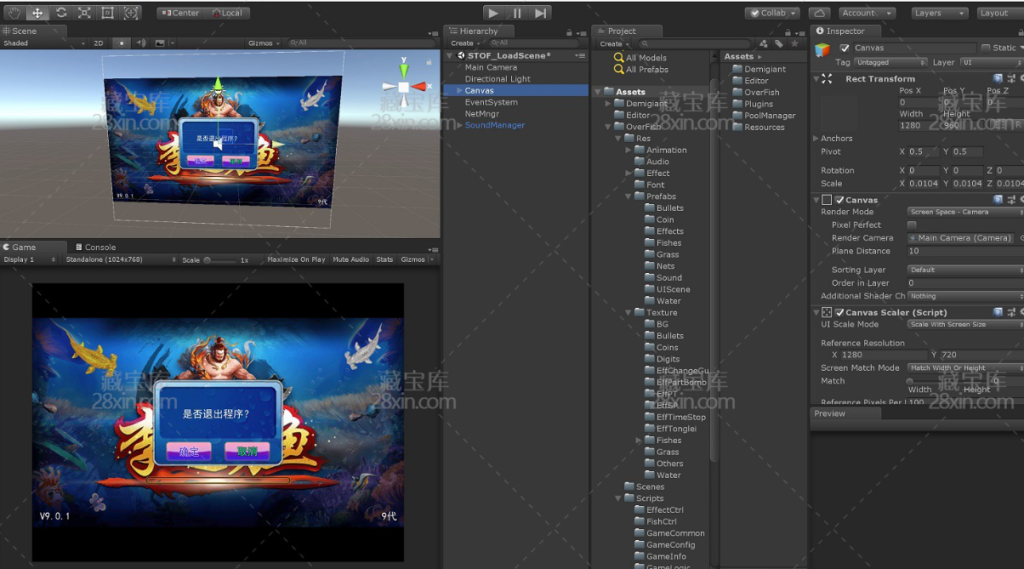Toggle the Canvas object active checkbox
This screenshot has height=569, width=1024.
845,48
